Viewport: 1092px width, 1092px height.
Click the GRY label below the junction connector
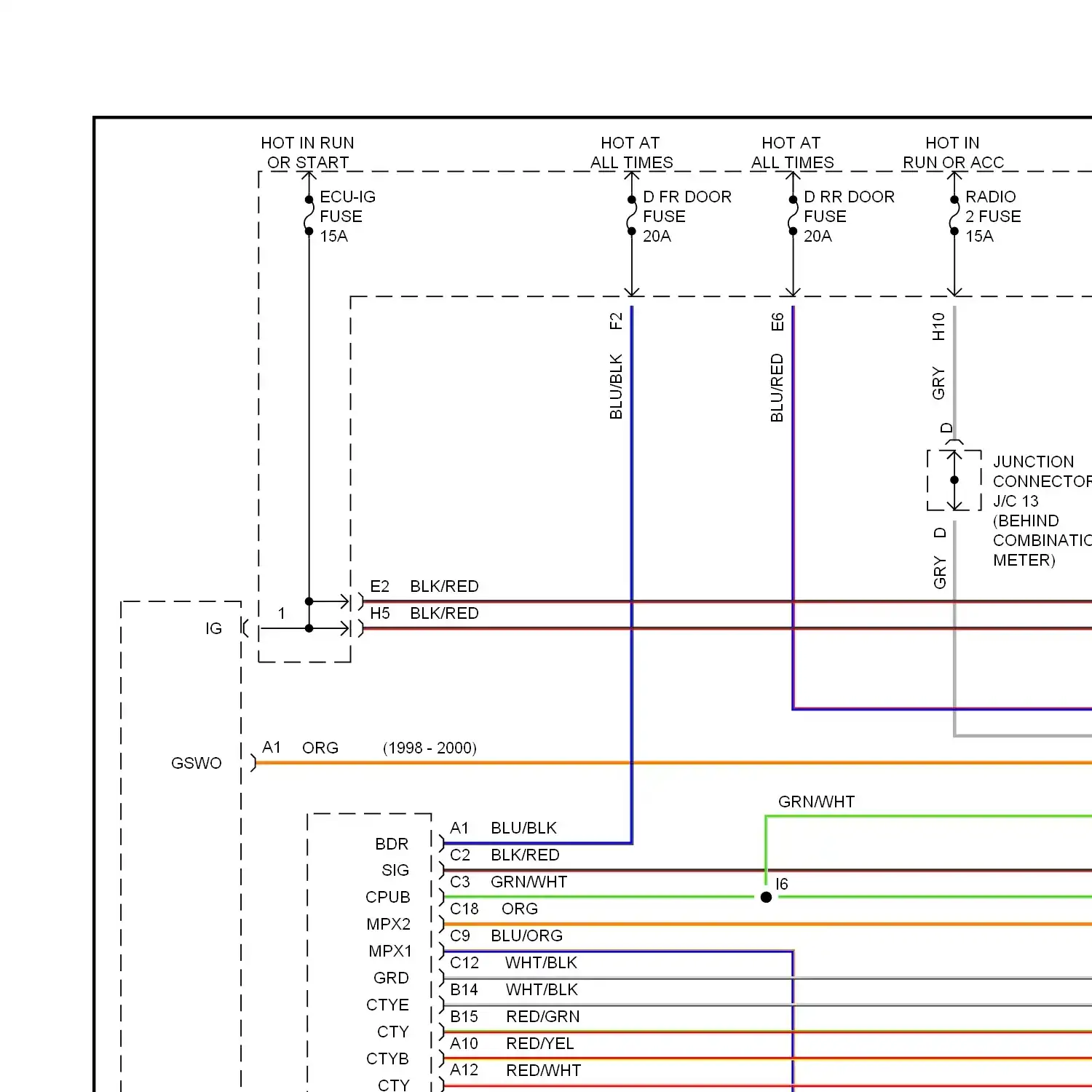click(939, 572)
